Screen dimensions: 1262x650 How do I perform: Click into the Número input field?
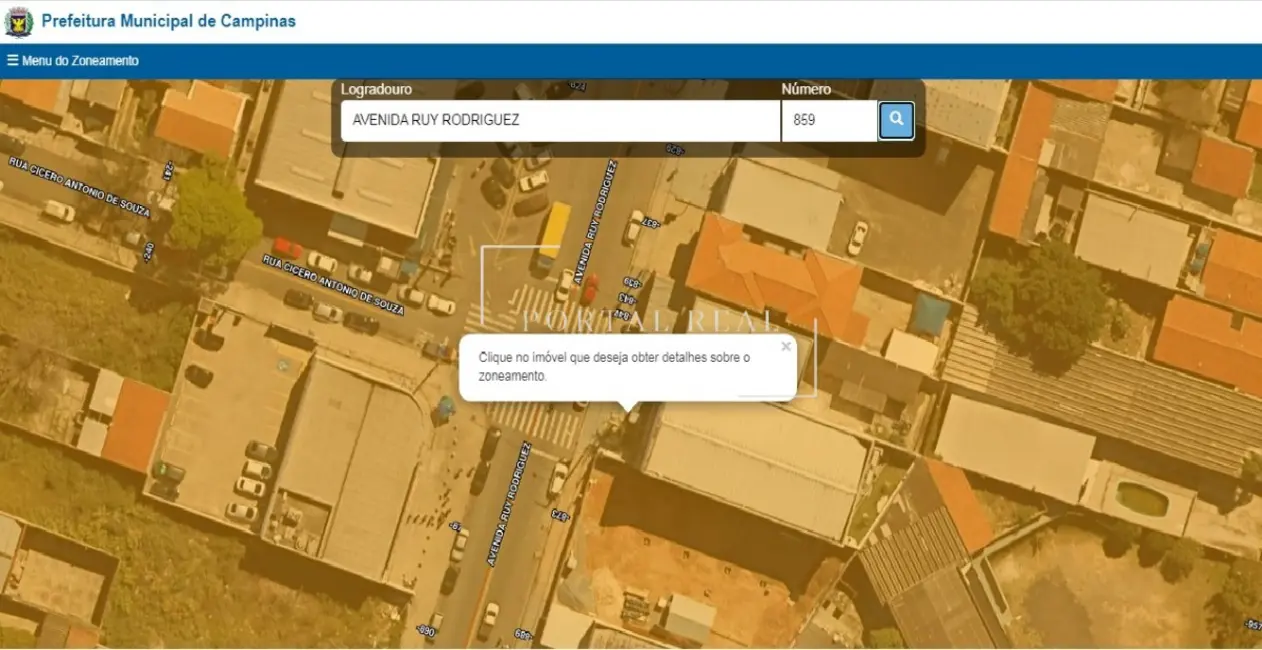point(829,121)
